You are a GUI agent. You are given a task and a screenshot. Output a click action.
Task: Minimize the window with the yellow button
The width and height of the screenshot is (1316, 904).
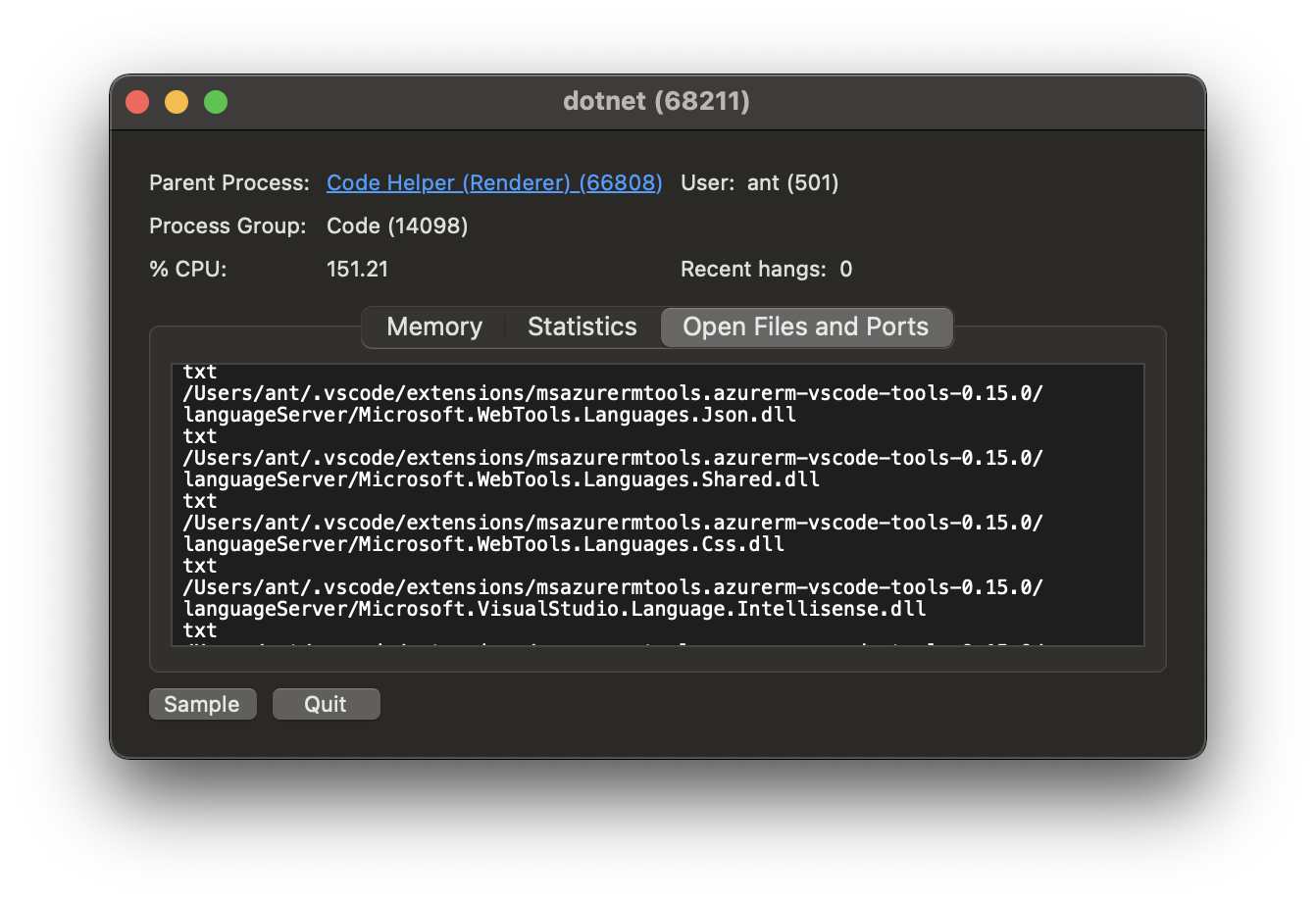click(177, 101)
